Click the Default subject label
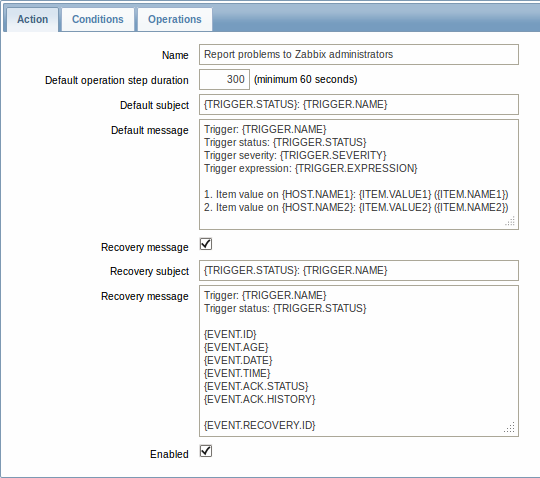This screenshot has height=478, width=540. (154, 105)
